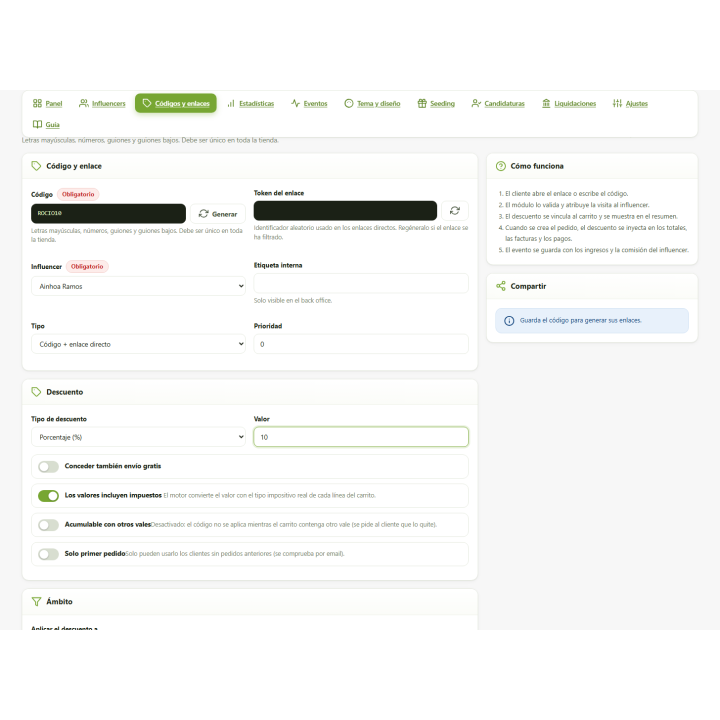Click the filter icon beside Ámbito heading

pyautogui.click(x=36, y=602)
